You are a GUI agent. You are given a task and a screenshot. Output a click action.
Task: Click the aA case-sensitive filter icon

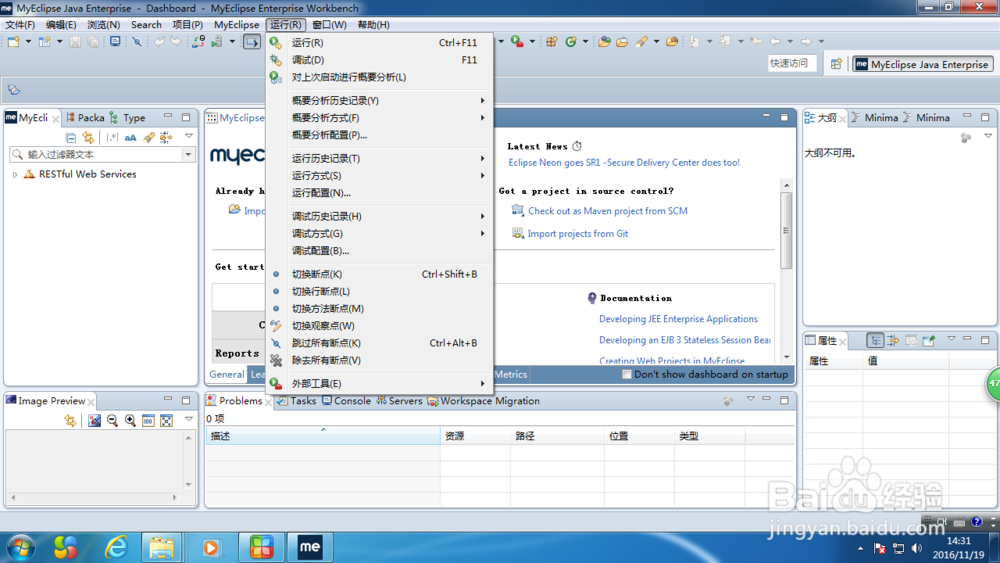point(130,137)
